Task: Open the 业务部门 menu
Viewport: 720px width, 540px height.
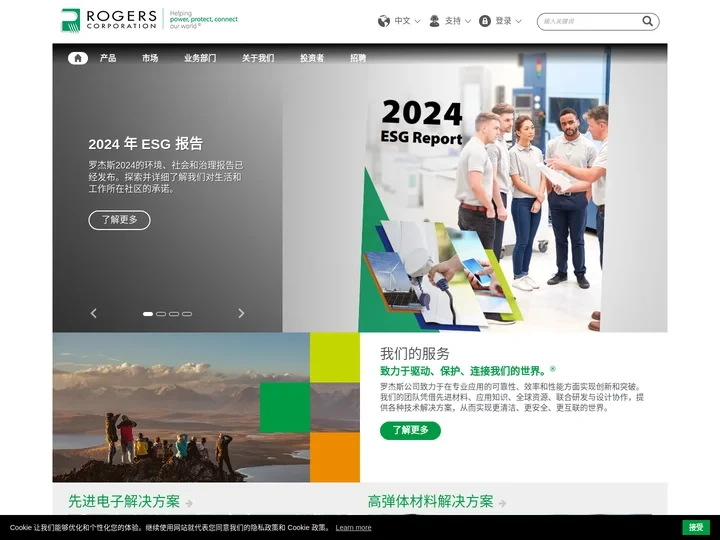Action: pos(200,58)
